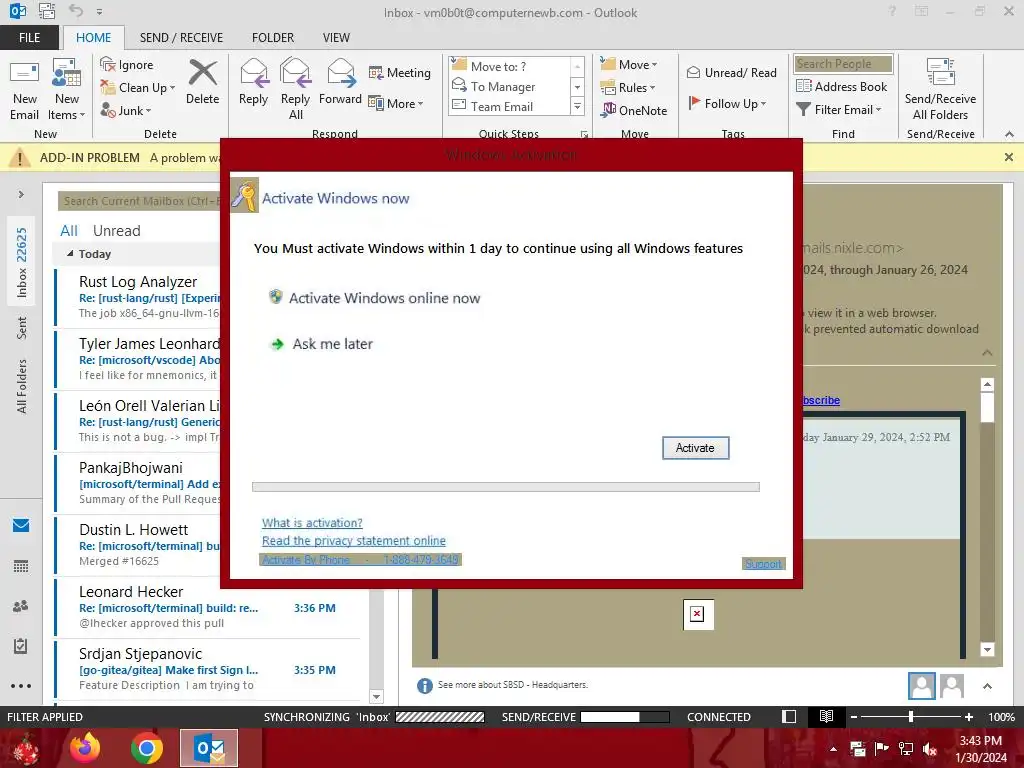Click Reply All in the ribbon
This screenshot has height=768, width=1024.
[295, 90]
